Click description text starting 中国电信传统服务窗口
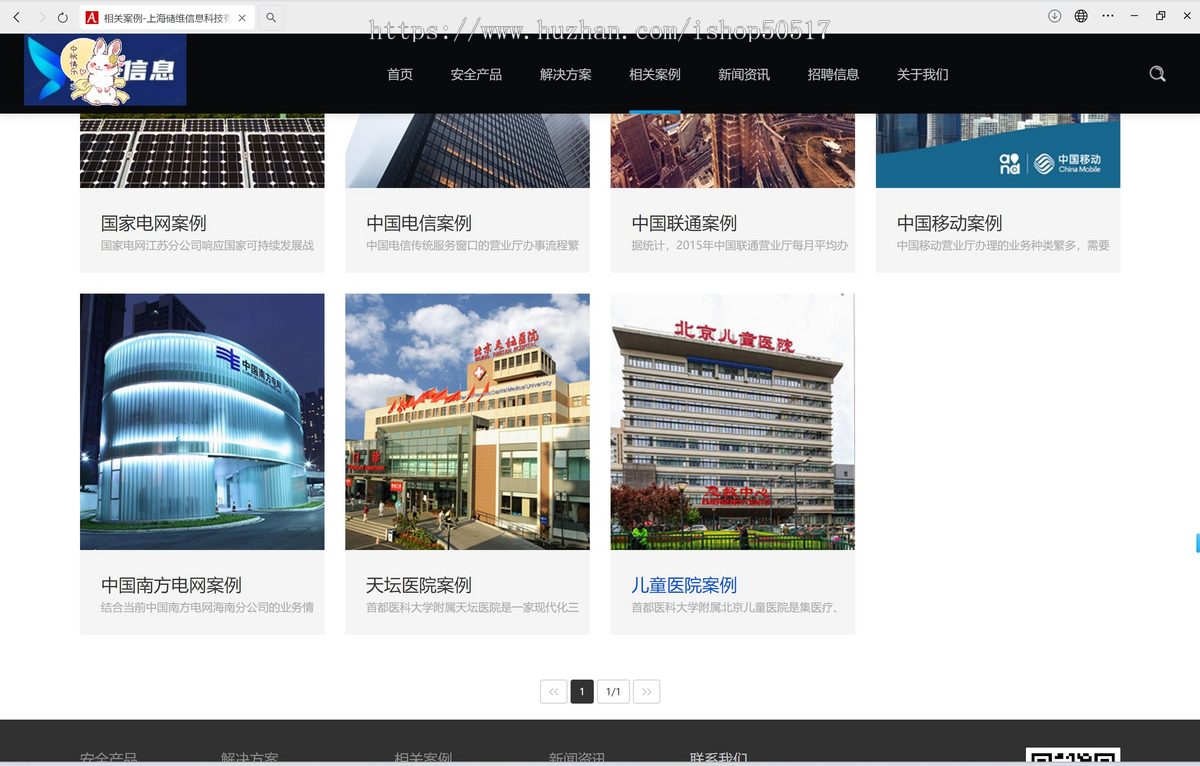 click(x=472, y=245)
